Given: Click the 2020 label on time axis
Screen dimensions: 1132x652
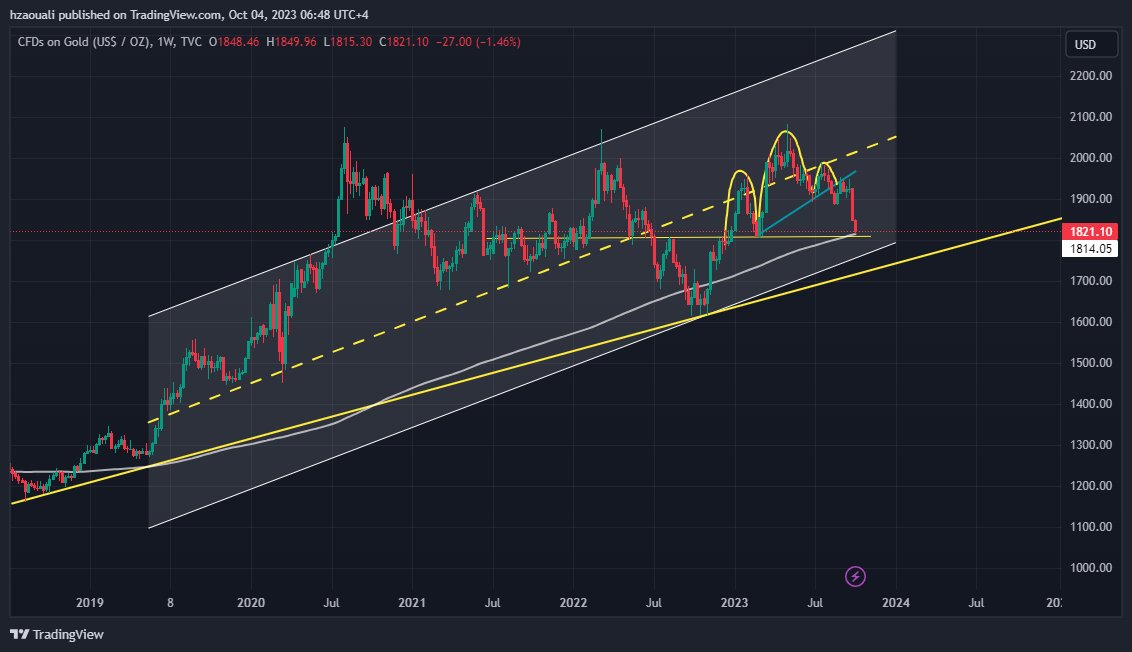Looking at the screenshot, I should coord(251,602).
